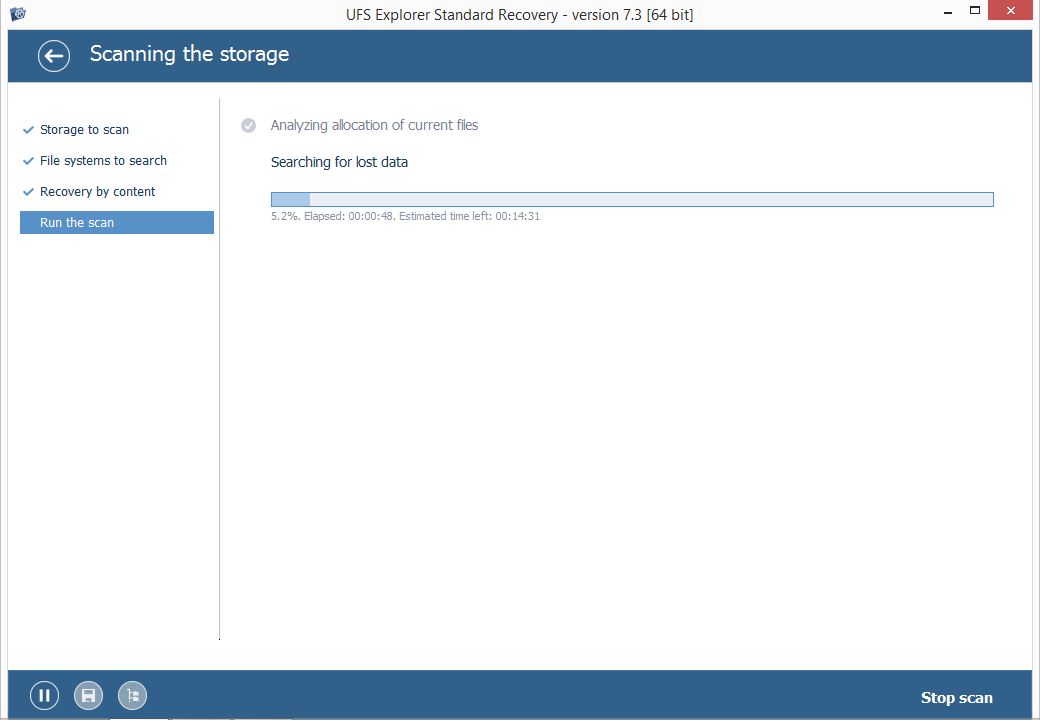Open the scan results tree view
1040x720 pixels.
(x=132, y=694)
